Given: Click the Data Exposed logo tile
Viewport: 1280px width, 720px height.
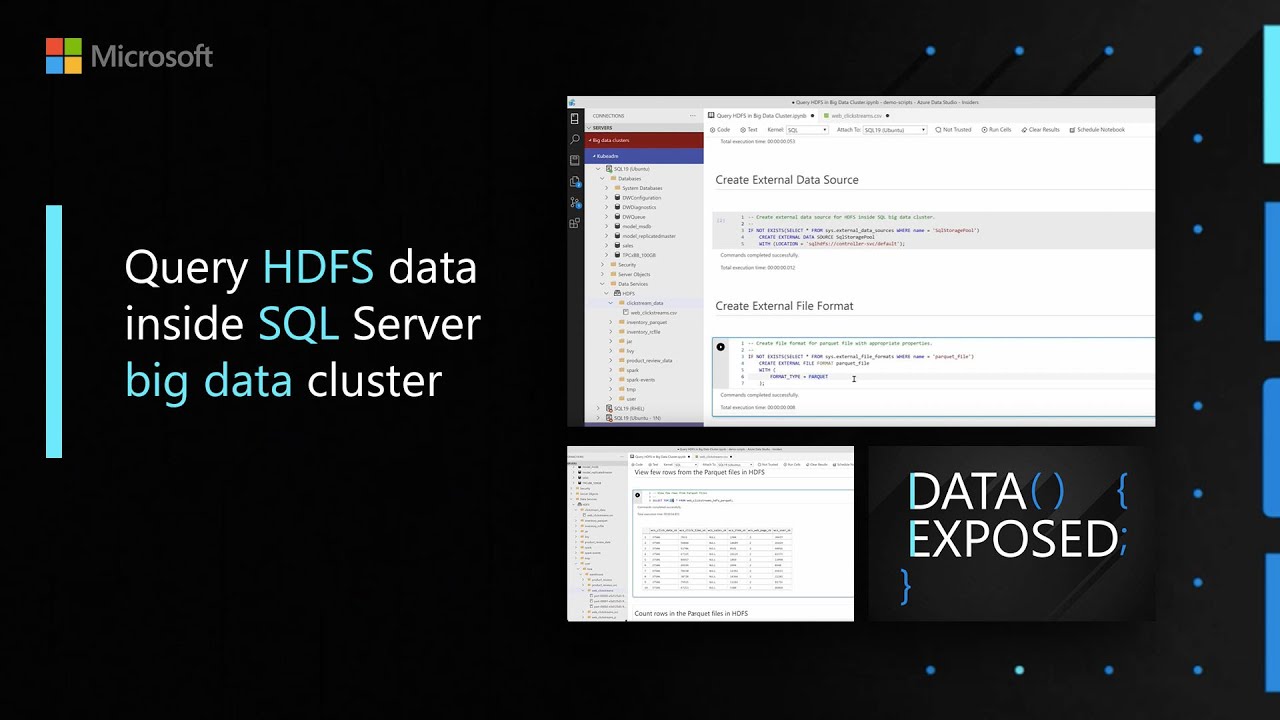Looking at the screenshot, I should (x=1011, y=534).
